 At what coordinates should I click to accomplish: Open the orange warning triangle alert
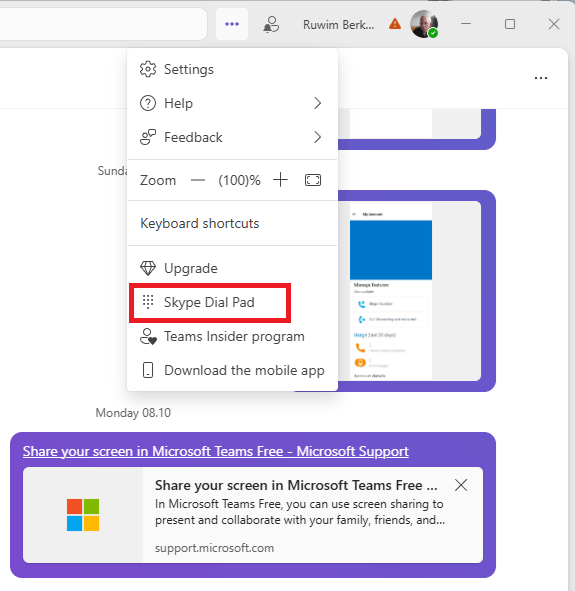(395, 24)
